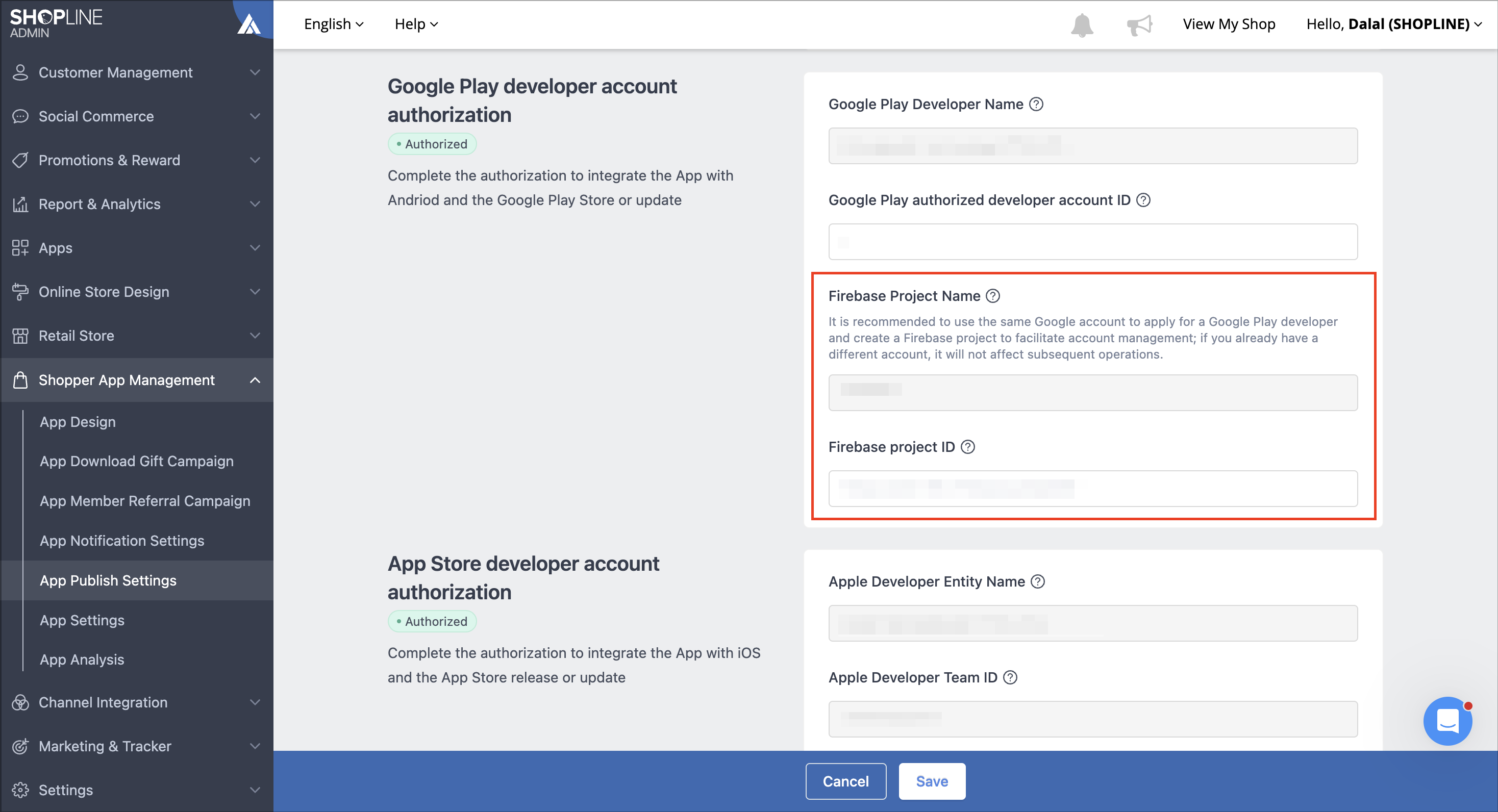Viewport: 1498px width, 812px height.
Task: Expand Marketing & Tracker chevron
Action: pyautogui.click(x=255, y=746)
